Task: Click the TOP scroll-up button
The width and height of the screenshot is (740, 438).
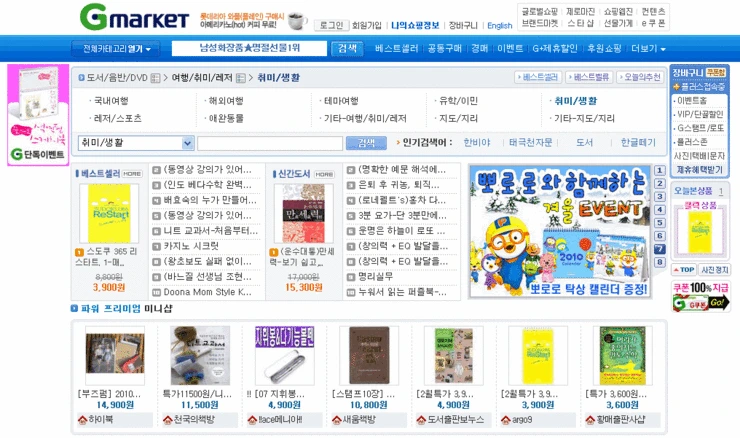Action: 684,270
